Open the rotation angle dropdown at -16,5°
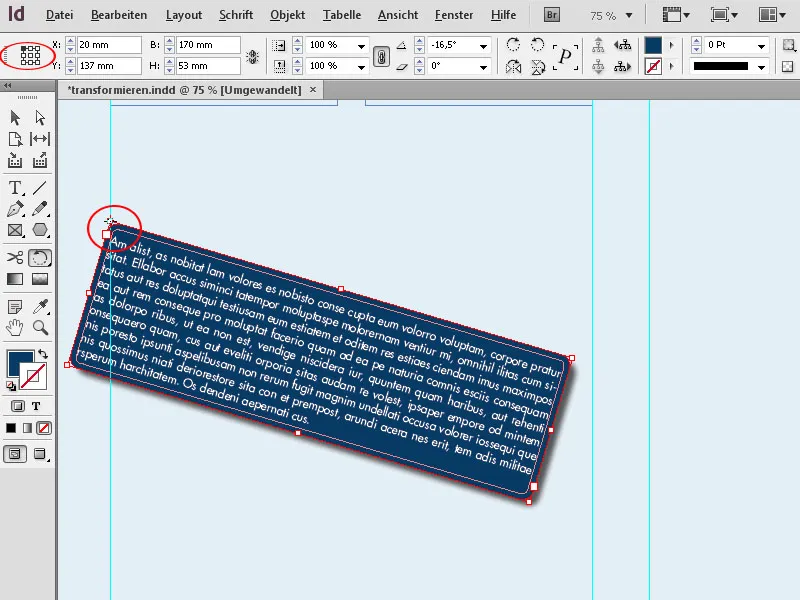Image resolution: width=800 pixels, height=600 pixels. (483, 45)
